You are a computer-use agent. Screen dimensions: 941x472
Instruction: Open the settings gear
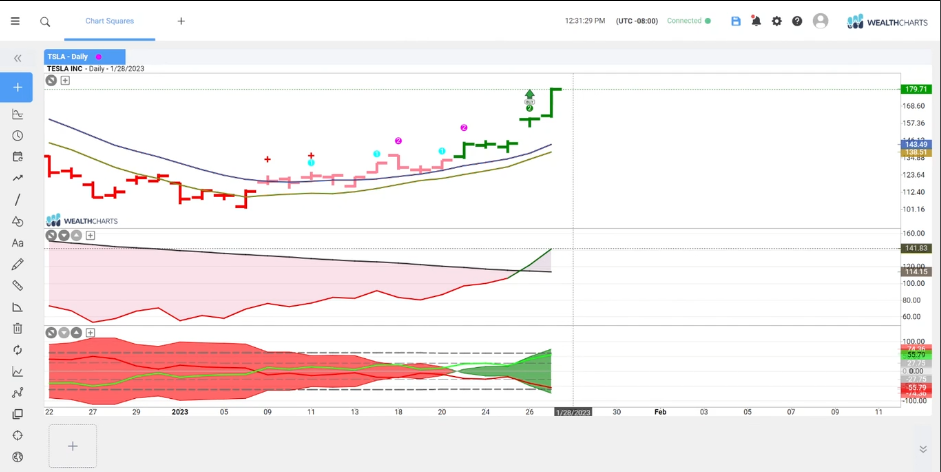[x=777, y=21]
